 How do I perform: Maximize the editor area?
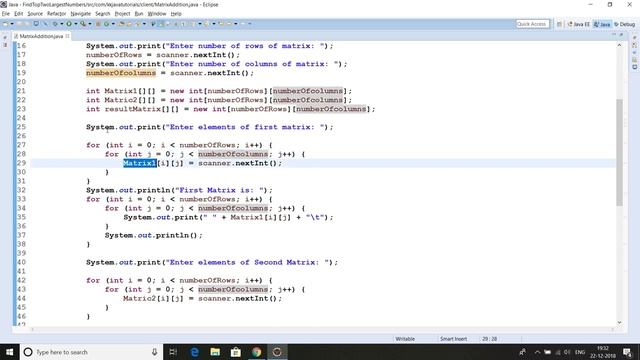coord(621,36)
